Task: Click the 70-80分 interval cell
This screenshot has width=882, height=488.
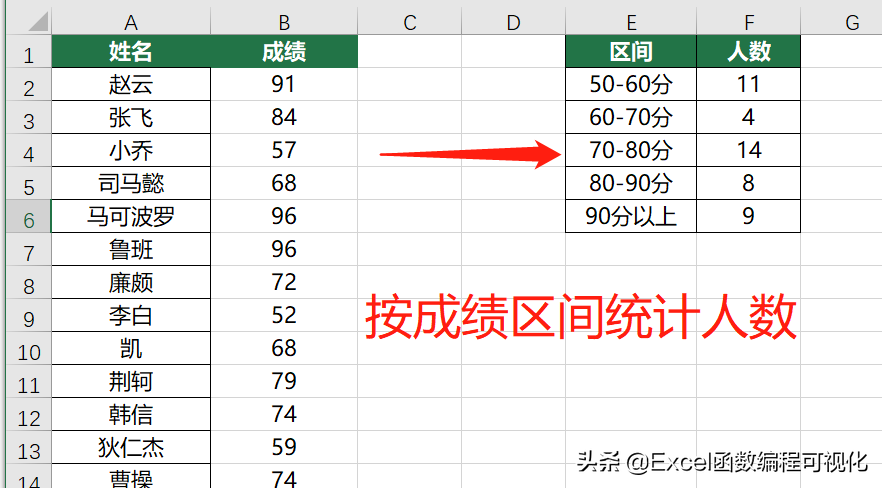Action: [631, 151]
